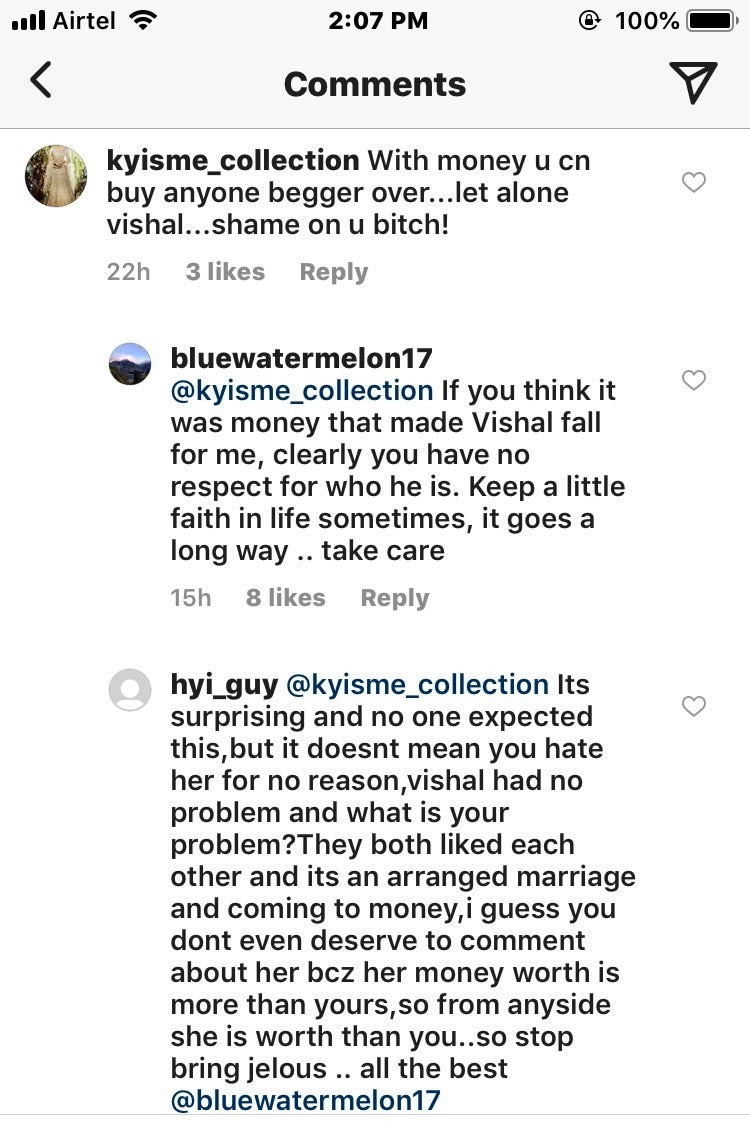The height and width of the screenshot is (1122, 750).
Task: Tap the back arrow in the header
Action: (x=41, y=81)
